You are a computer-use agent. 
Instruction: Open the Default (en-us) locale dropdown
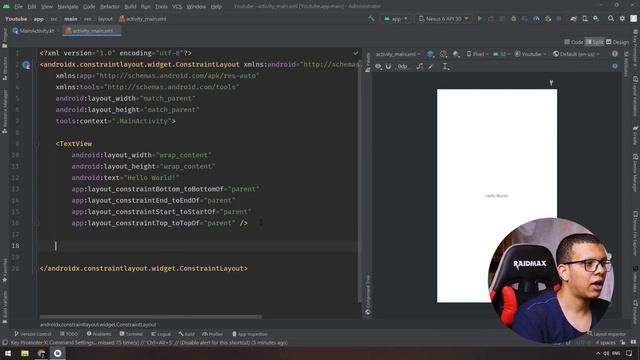(x=576, y=54)
